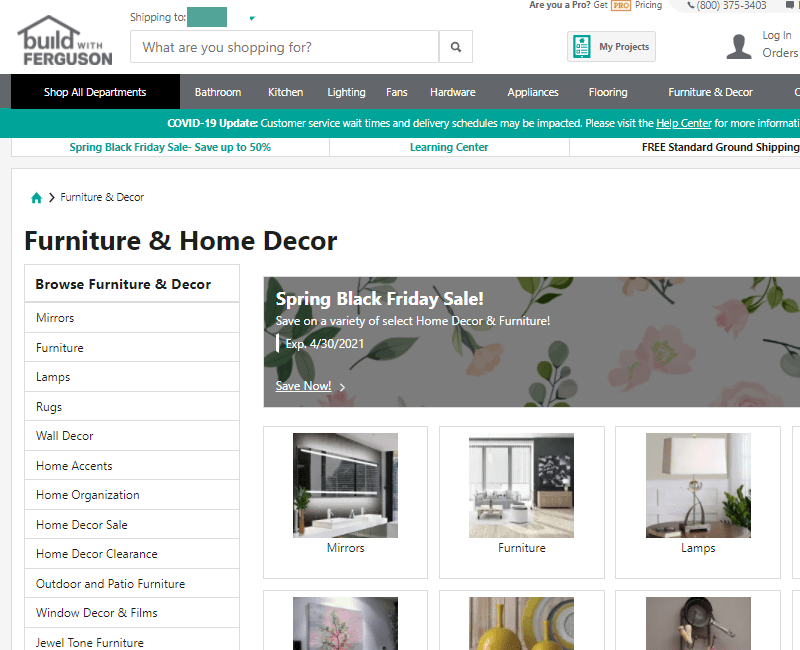Select Rugs from Browse Furniture list
The width and height of the screenshot is (800, 650).
coord(47,406)
